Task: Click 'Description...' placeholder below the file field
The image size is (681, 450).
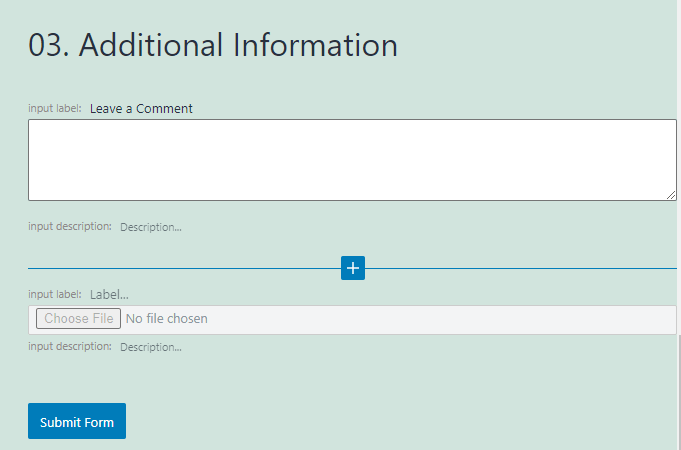Action: point(151,347)
